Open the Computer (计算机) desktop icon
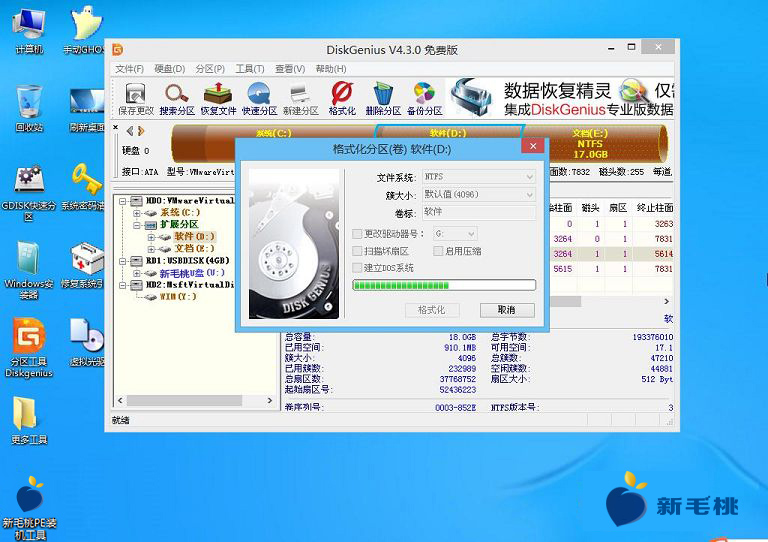Screen dimensions: 768x542 tap(29, 30)
